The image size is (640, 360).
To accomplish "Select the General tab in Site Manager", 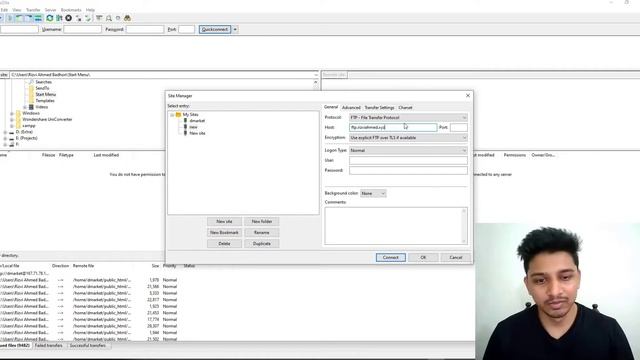I will pyautogui.click(x=331, y=107).
